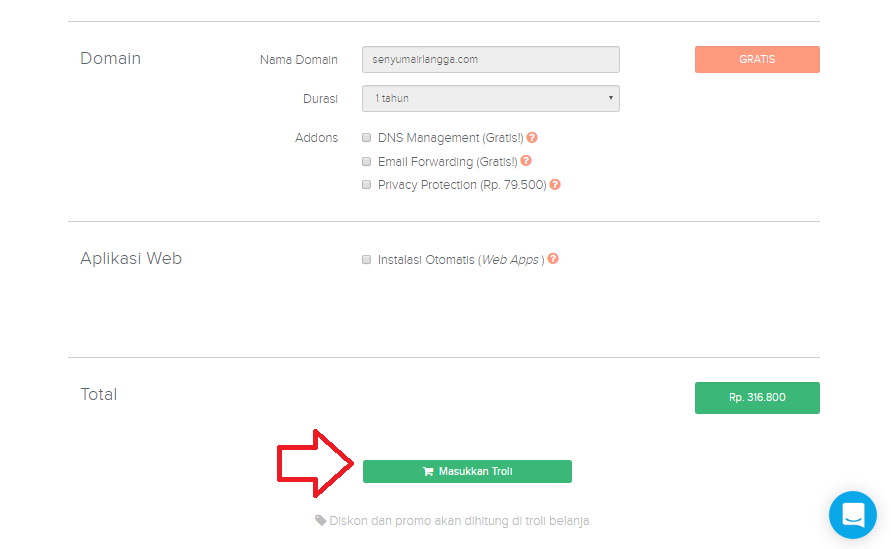Click the cart icon on Masukkan Troli

coord(428,472)
